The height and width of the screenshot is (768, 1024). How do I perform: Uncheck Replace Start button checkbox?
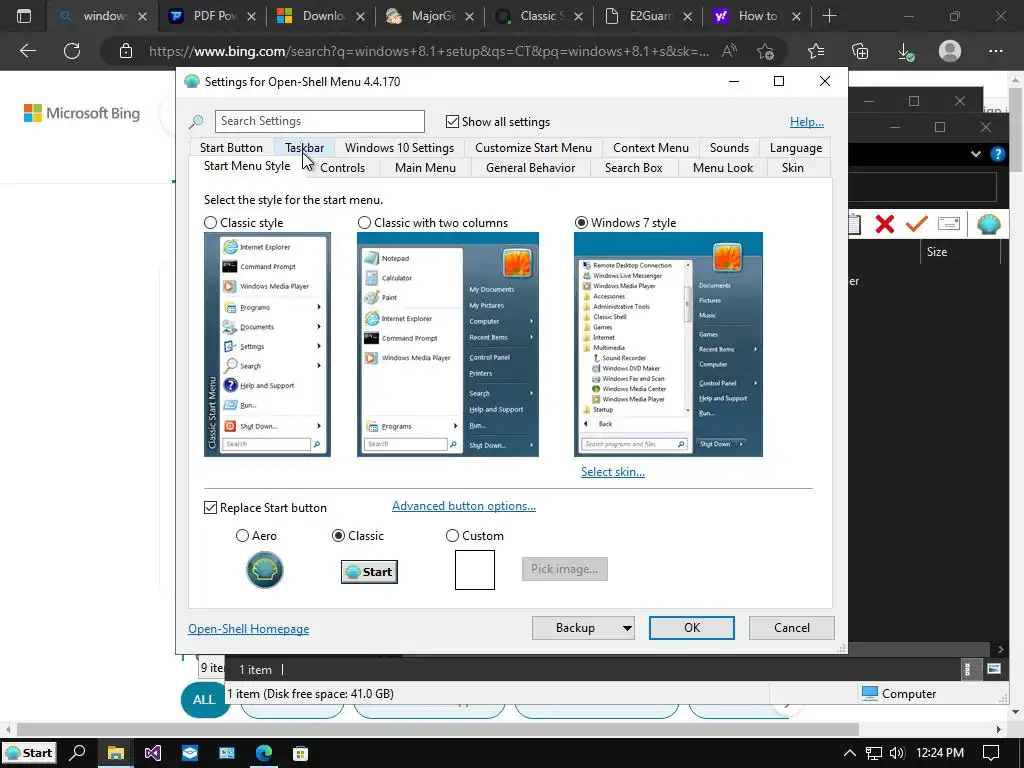pos(210,507)
